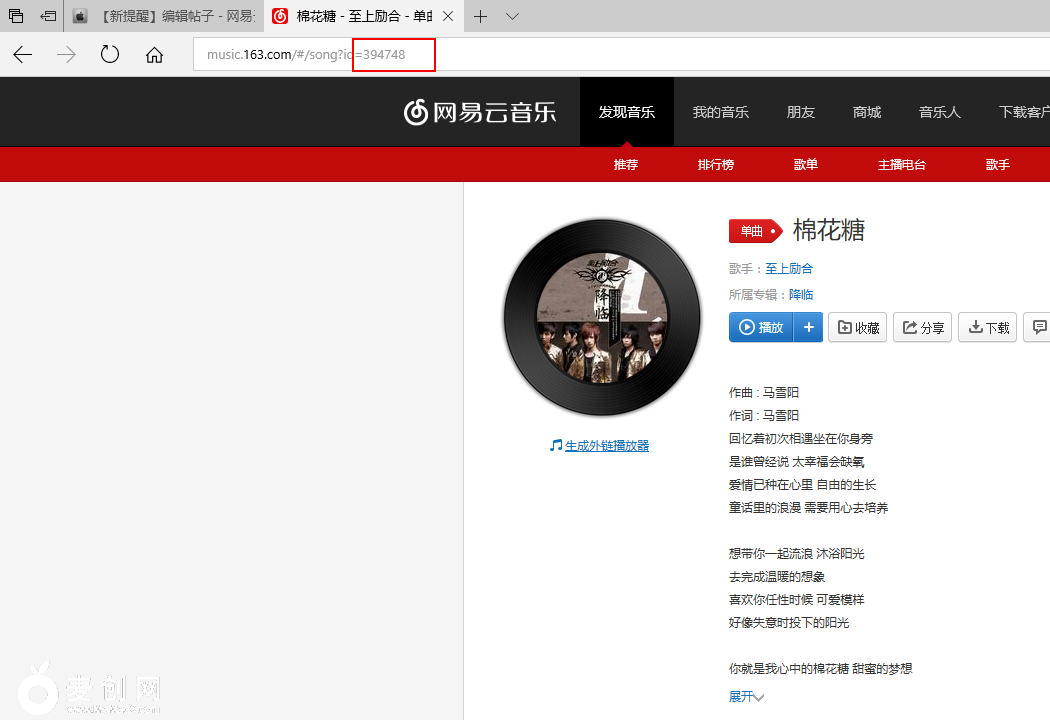Click the 收藏 (collect) icon button
This screenshot has height=720, width=1050.
click(846, 327)
